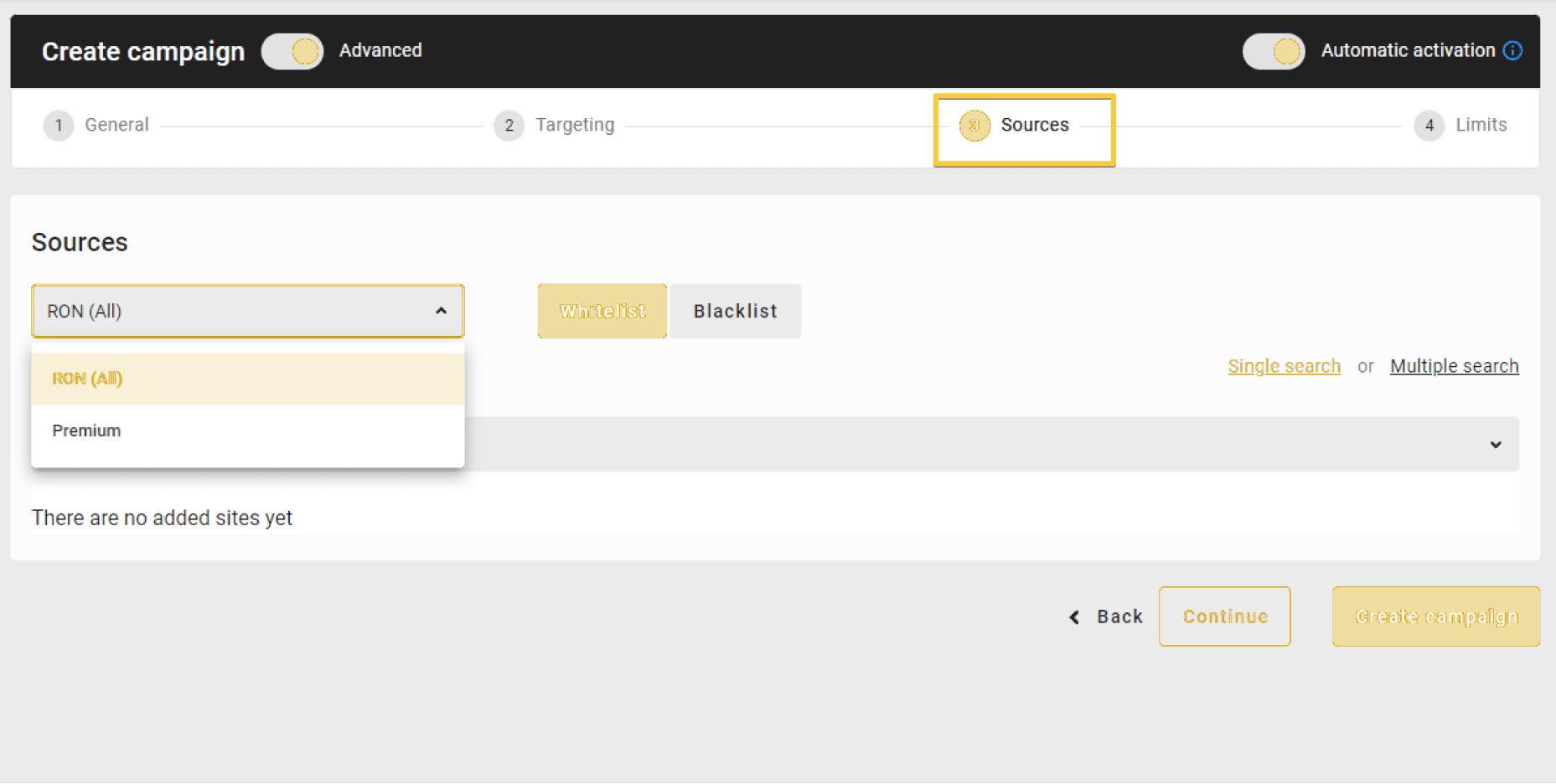
Task: Open the Multiple search link
Action: point(1454,366)
